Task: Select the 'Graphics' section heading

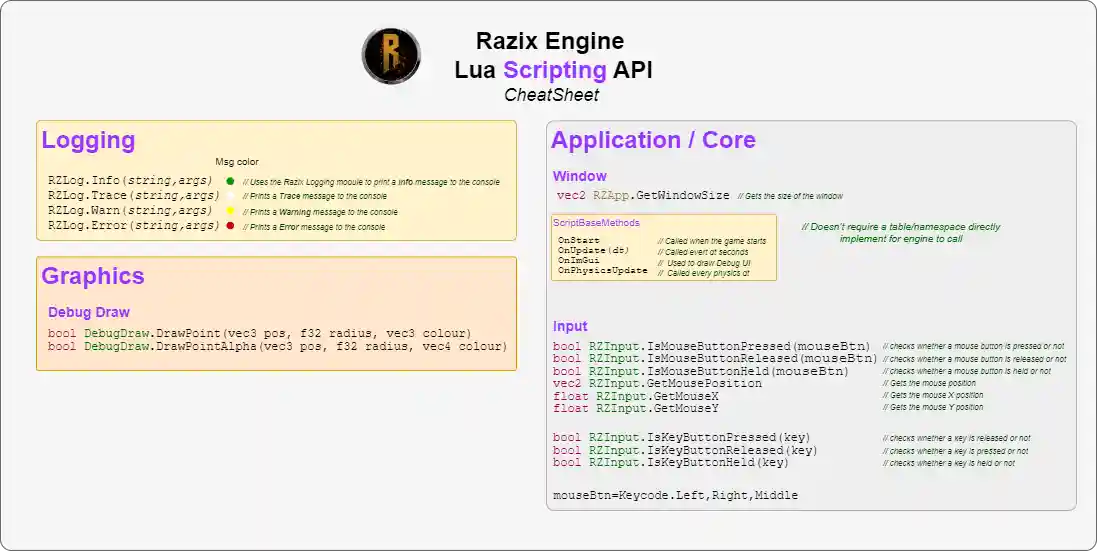Action: coord(93,276)
